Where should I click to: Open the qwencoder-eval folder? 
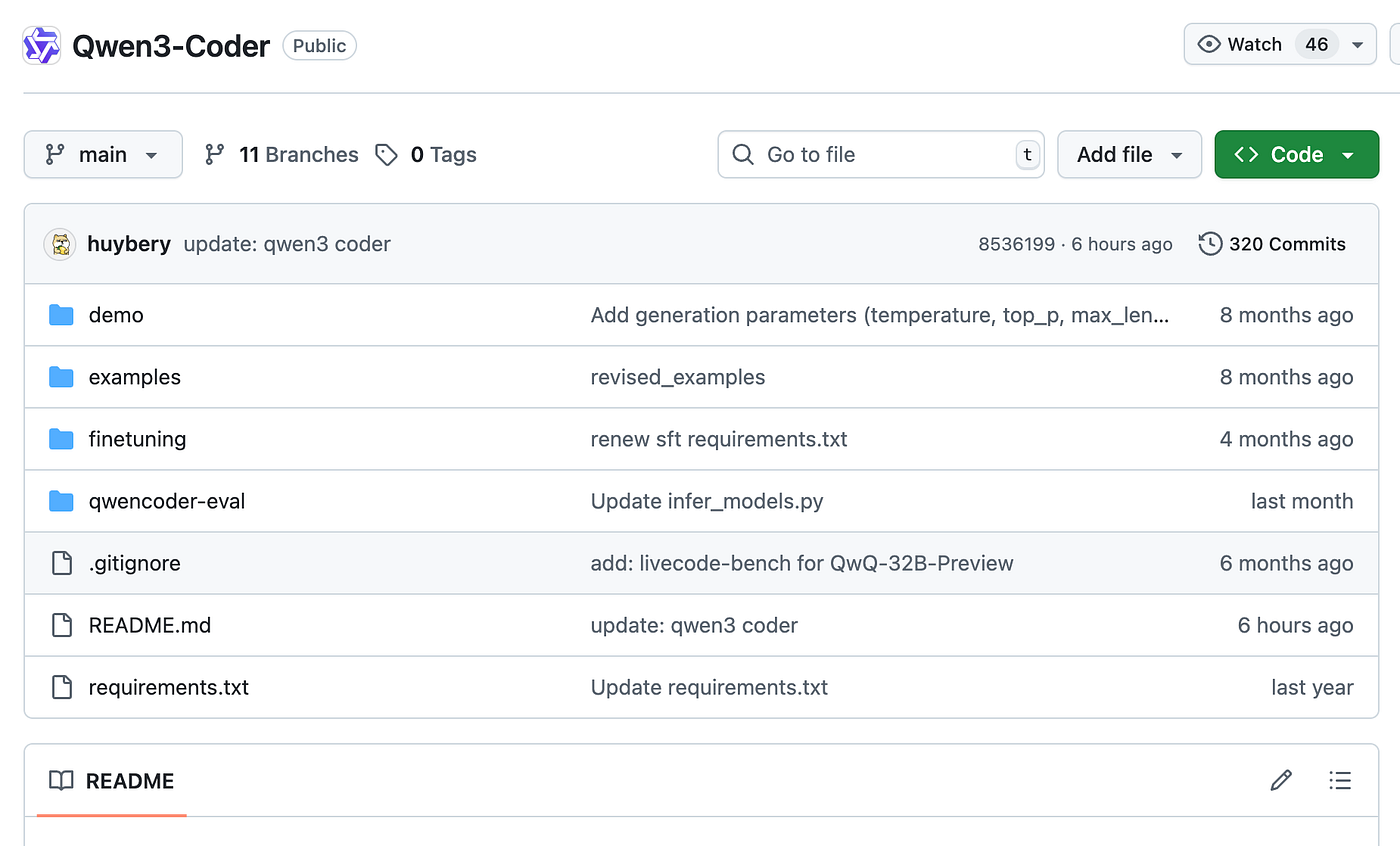tap(167, 501)
